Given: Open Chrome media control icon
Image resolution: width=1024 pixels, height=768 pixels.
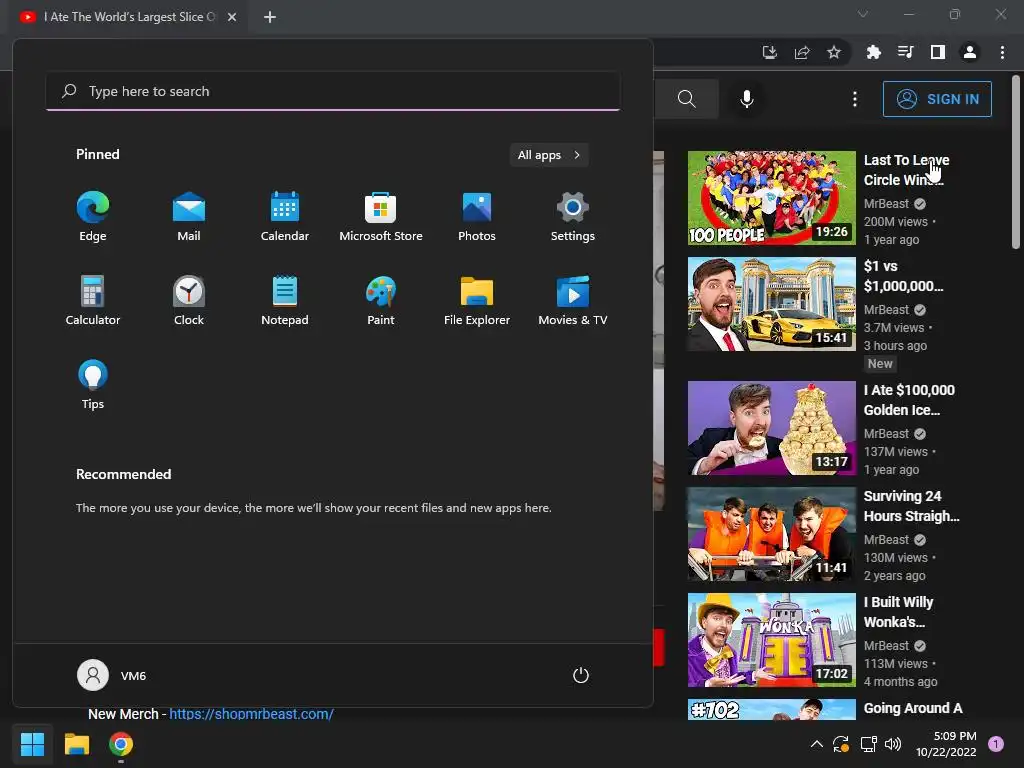Looking at the screenshot, I should (905, 52).
